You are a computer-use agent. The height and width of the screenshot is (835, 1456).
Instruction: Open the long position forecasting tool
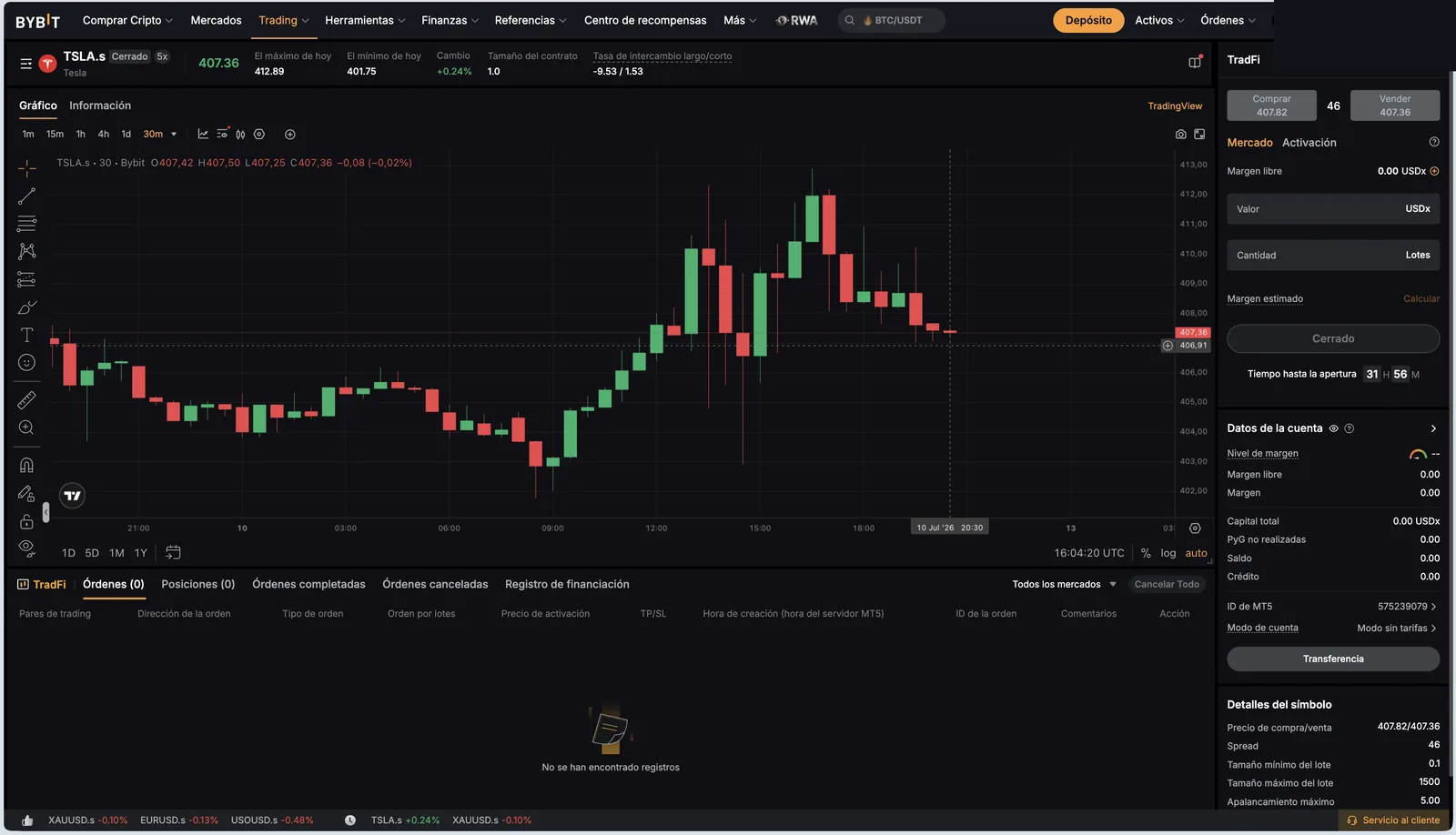coord(27,279)
